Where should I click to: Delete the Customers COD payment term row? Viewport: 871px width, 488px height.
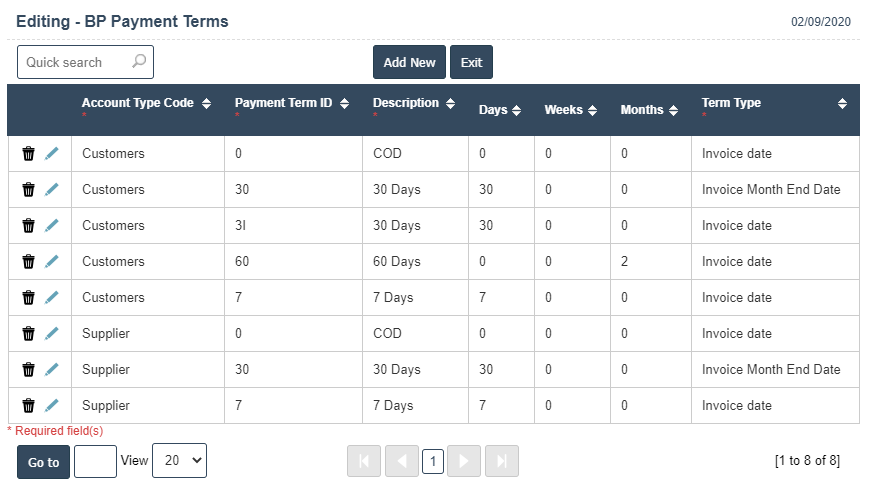[28, 153]
